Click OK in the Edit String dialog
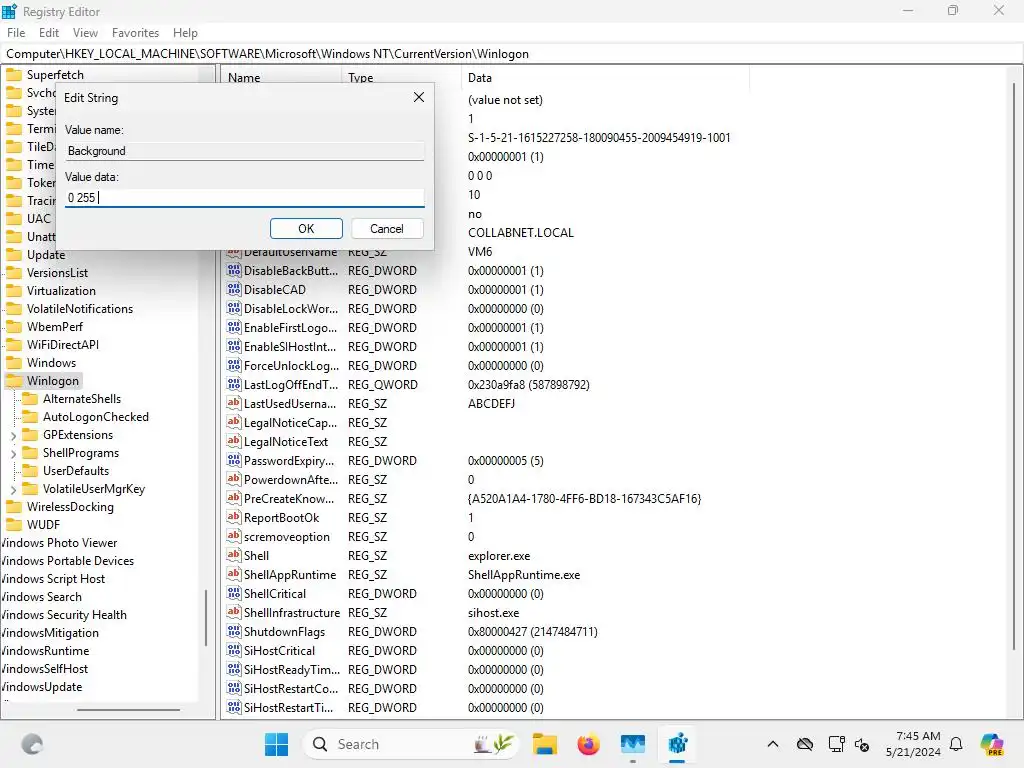1024x768 pixels. click(306, 229)
